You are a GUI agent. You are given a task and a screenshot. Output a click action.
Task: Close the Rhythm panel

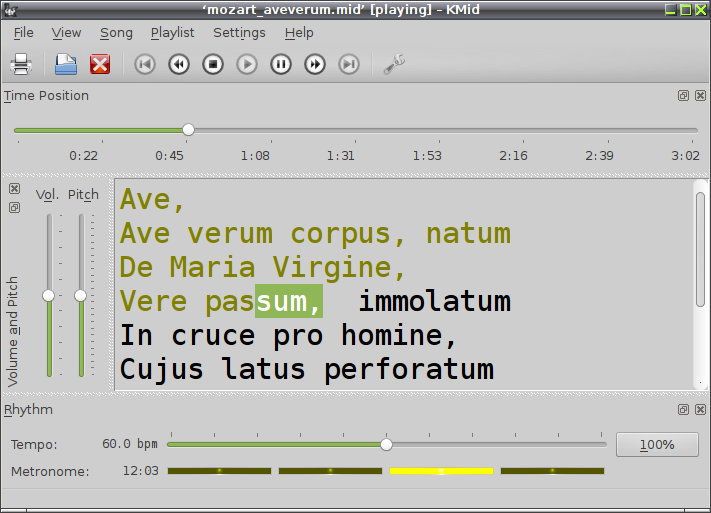pyautogui.click(x=701, y=410)
